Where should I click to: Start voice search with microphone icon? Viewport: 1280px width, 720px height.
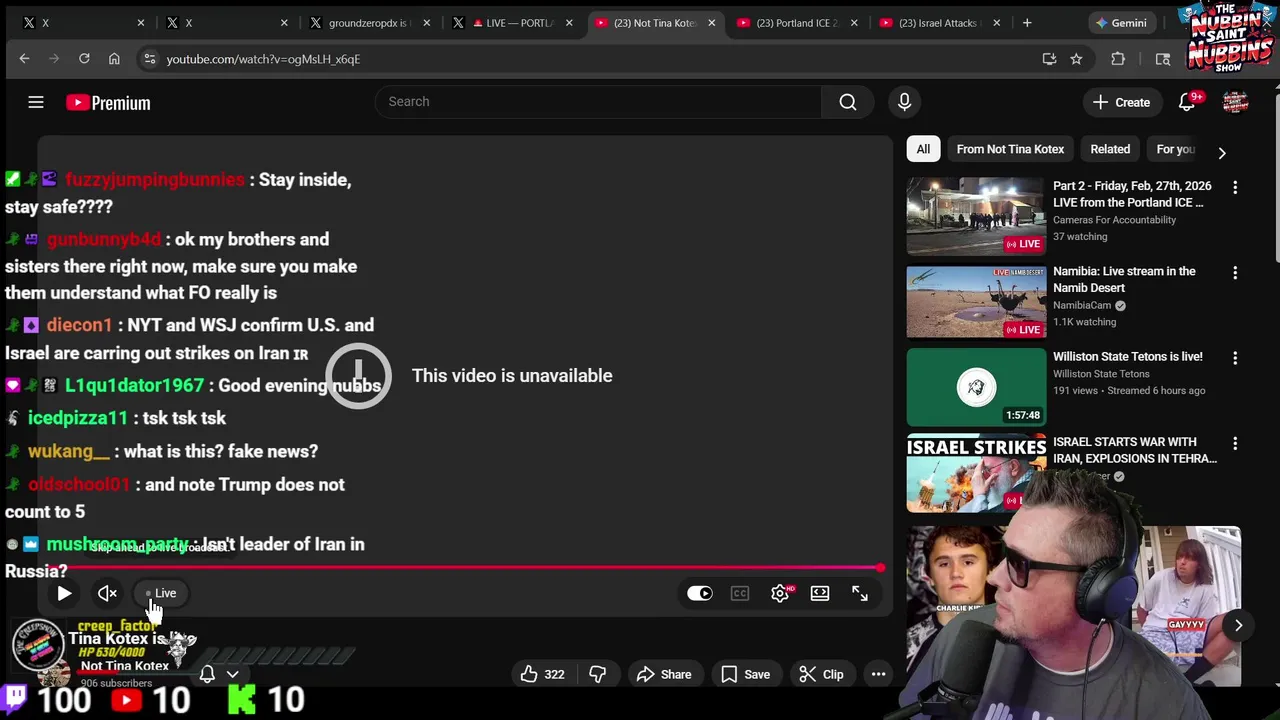click(x=904, y=102)
